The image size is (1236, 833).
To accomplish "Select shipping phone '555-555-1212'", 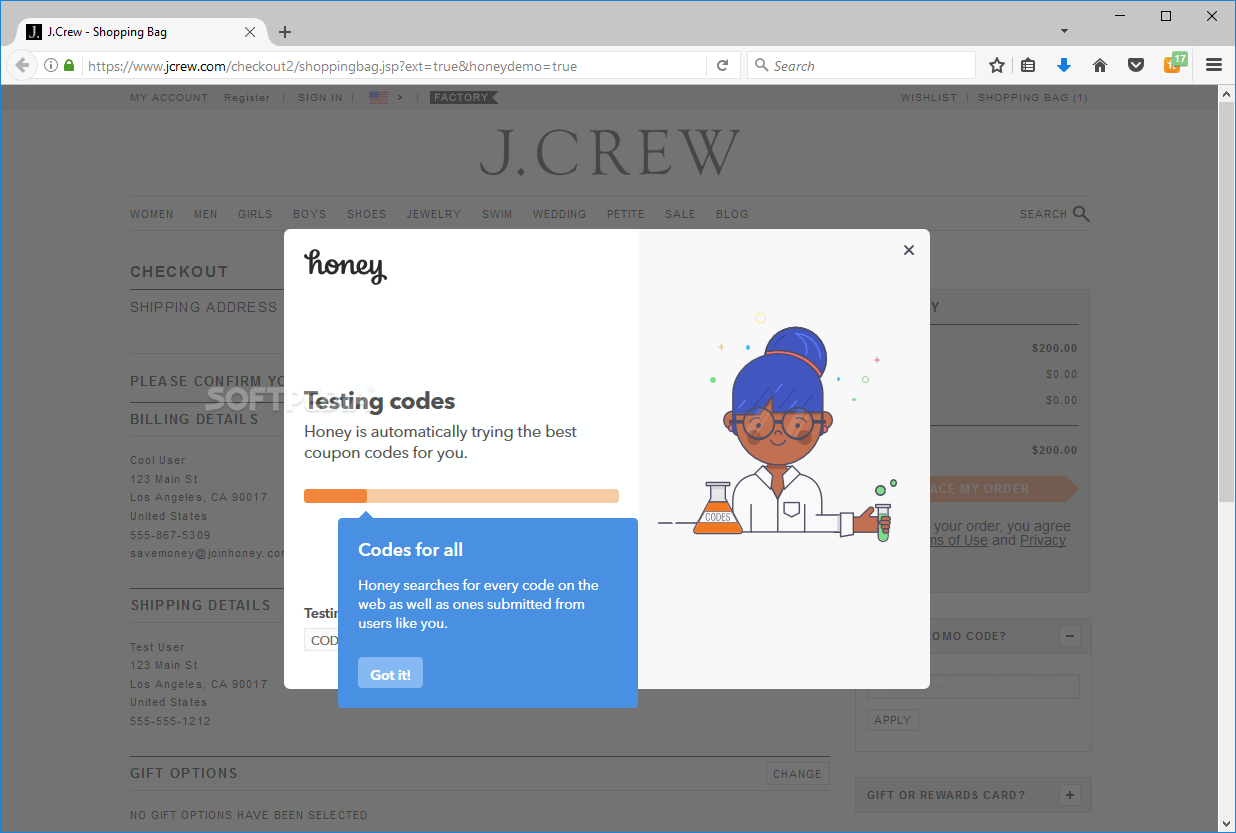I will (171, 721).
